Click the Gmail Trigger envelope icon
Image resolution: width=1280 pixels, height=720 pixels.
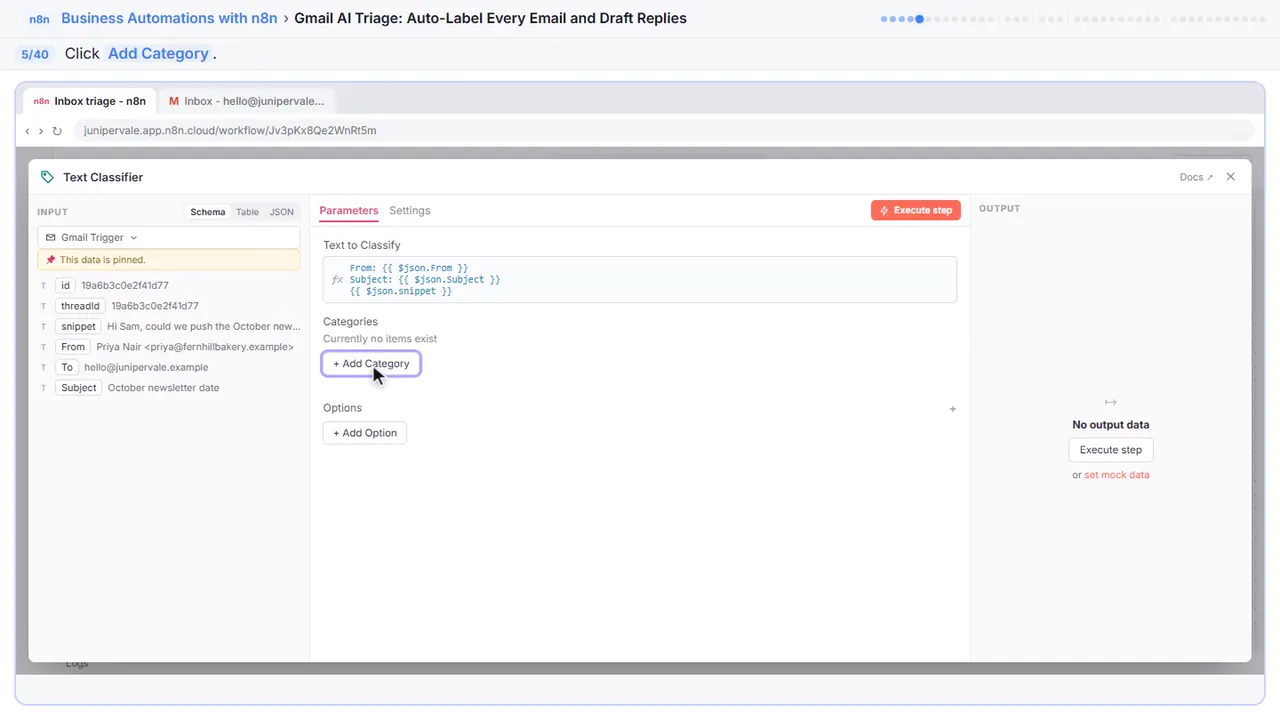coord(51,238)
